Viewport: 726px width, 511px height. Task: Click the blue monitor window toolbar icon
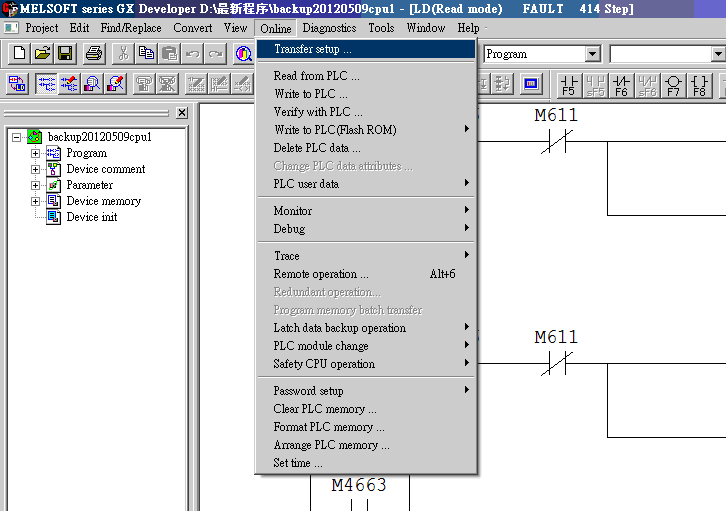(531, 84)
